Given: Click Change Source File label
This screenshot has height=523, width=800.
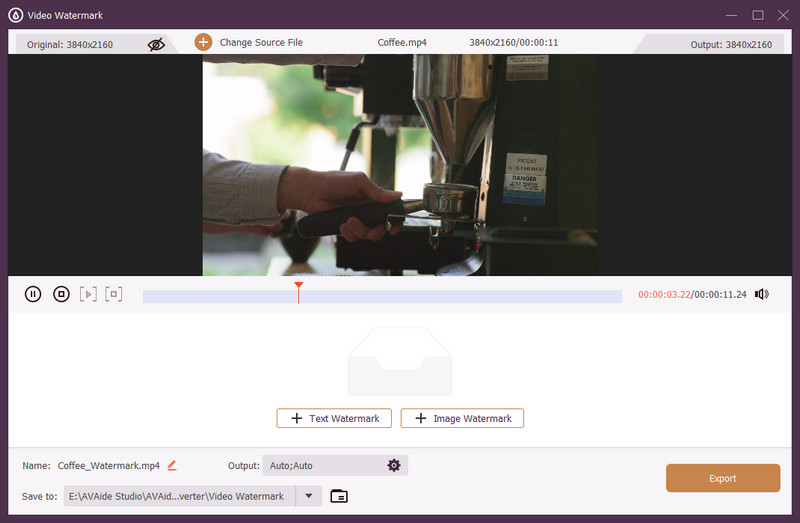Looking at the screenshot, I should (x=261, y=43).
